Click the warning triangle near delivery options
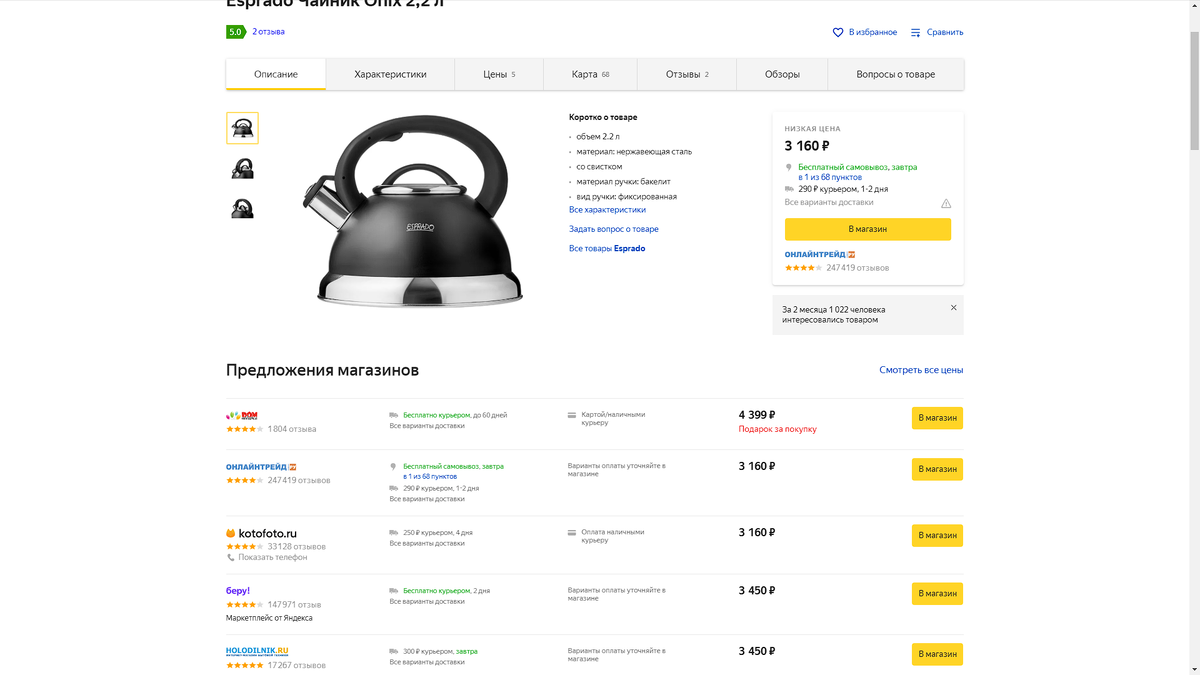Screen dimensions: 1200x675 946,203
